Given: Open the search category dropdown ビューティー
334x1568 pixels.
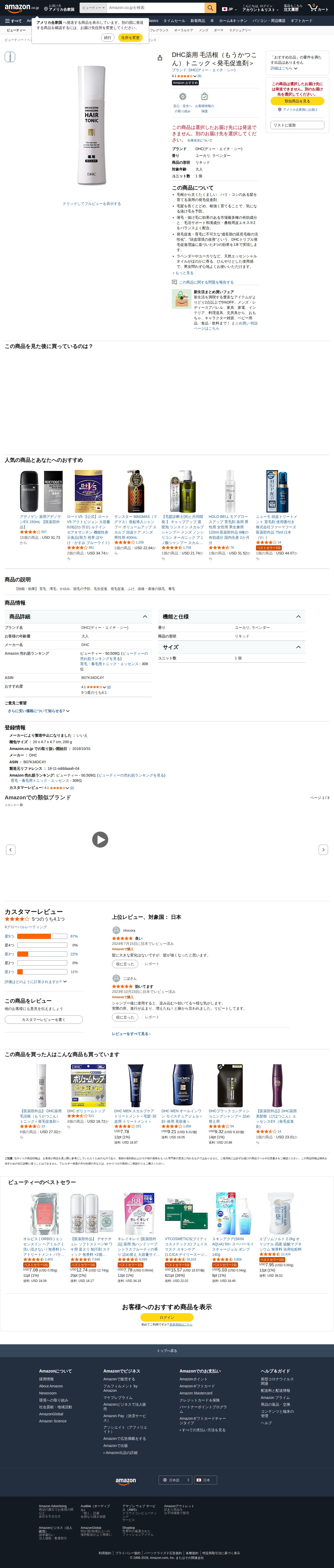Looking at the screenshot, I should coord(93,8).
